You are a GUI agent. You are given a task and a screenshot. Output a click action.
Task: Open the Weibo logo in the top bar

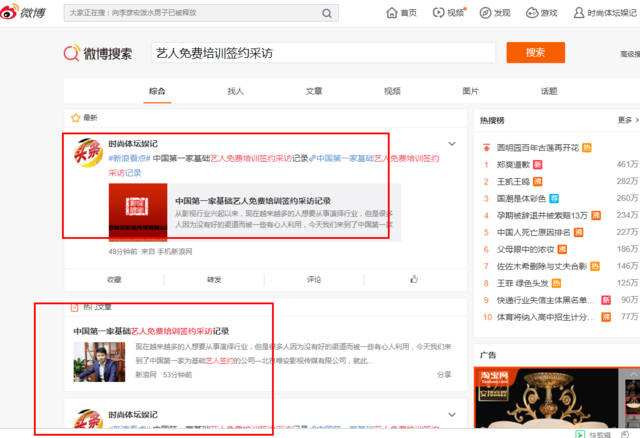coord(23,12)
